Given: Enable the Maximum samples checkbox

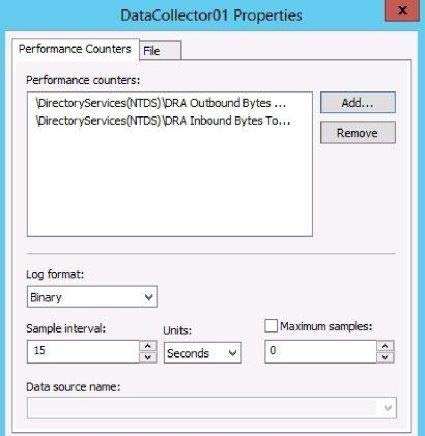Looking at the screenshot, I should [271, 326].
